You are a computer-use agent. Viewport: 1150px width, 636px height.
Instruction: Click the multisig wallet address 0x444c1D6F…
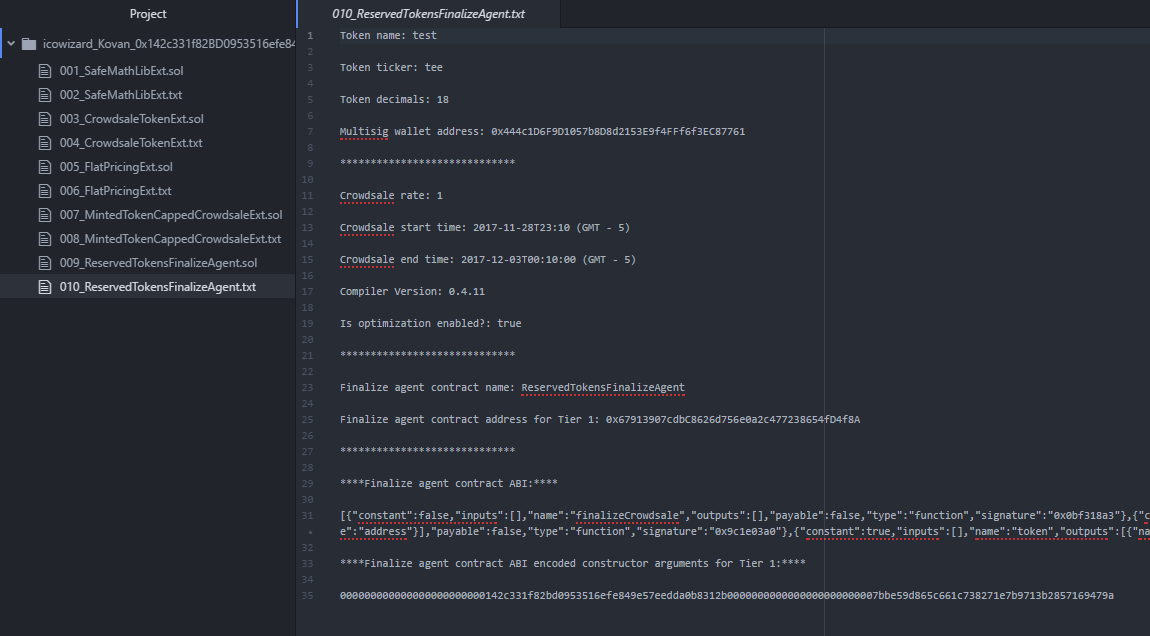(618, 132)
